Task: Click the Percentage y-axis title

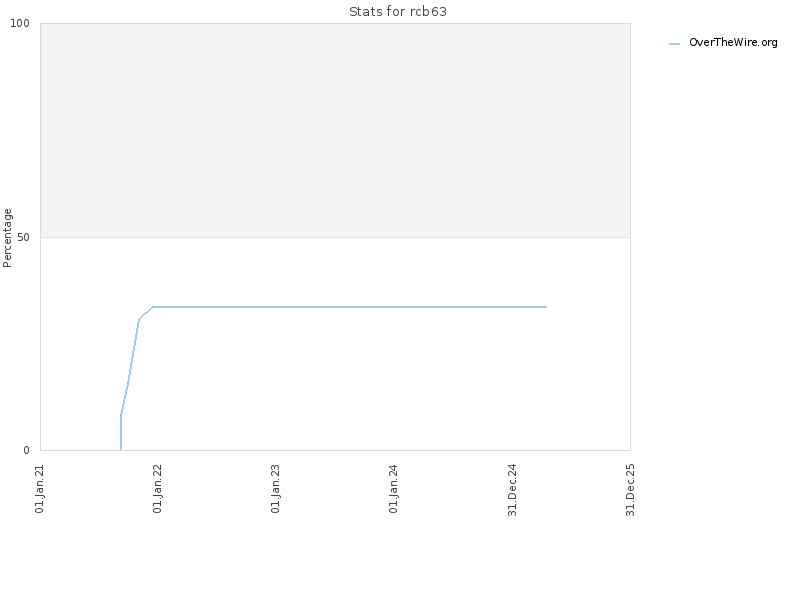Action: 7,238
